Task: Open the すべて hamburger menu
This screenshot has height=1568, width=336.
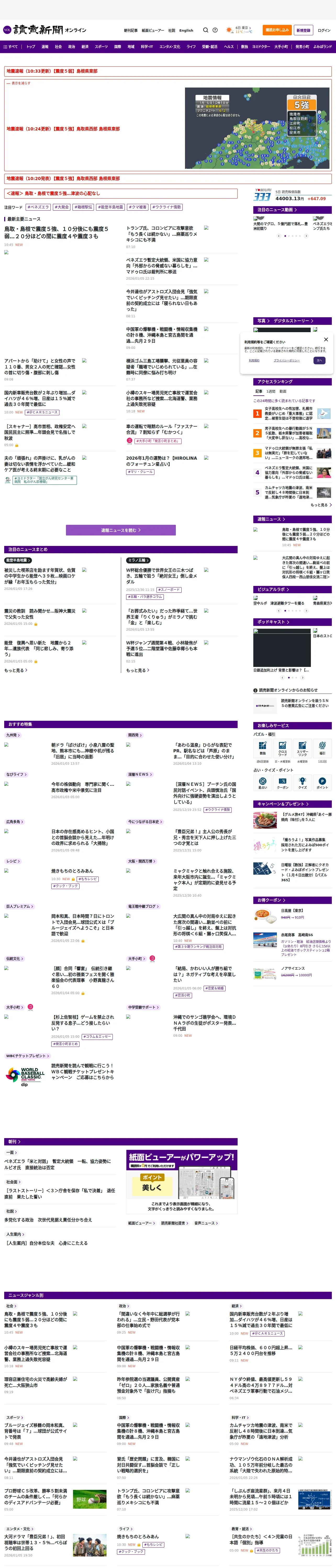Action: [x=10, y=46]
